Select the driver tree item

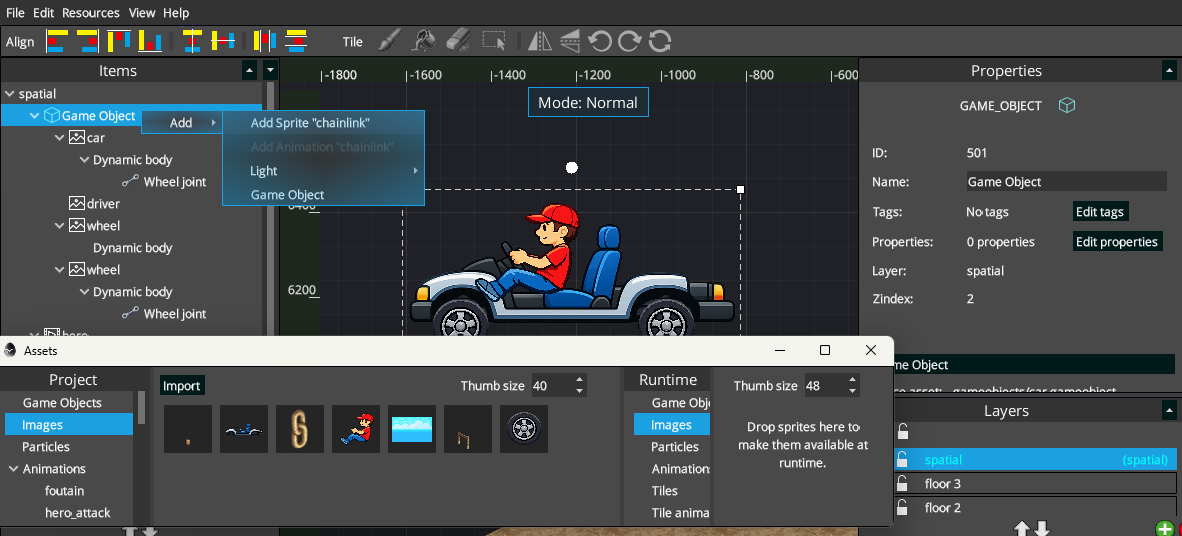tap(103, 204)
